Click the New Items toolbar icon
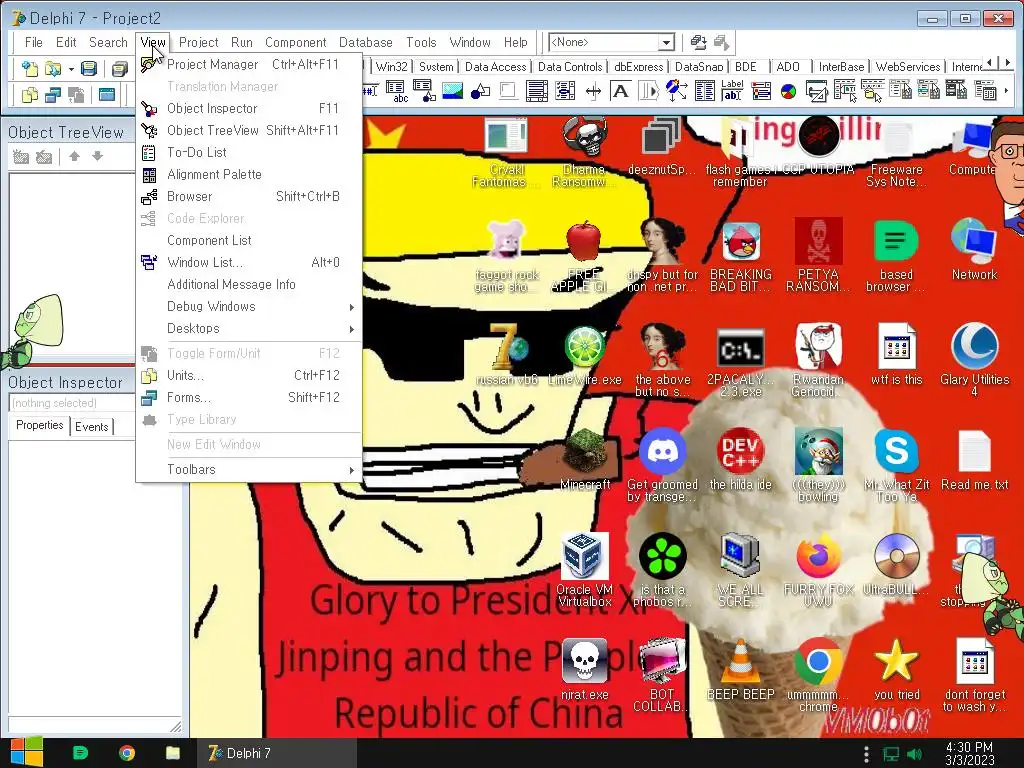The height and width of the screenshot is (768, 1024). [x=29, y=69]
